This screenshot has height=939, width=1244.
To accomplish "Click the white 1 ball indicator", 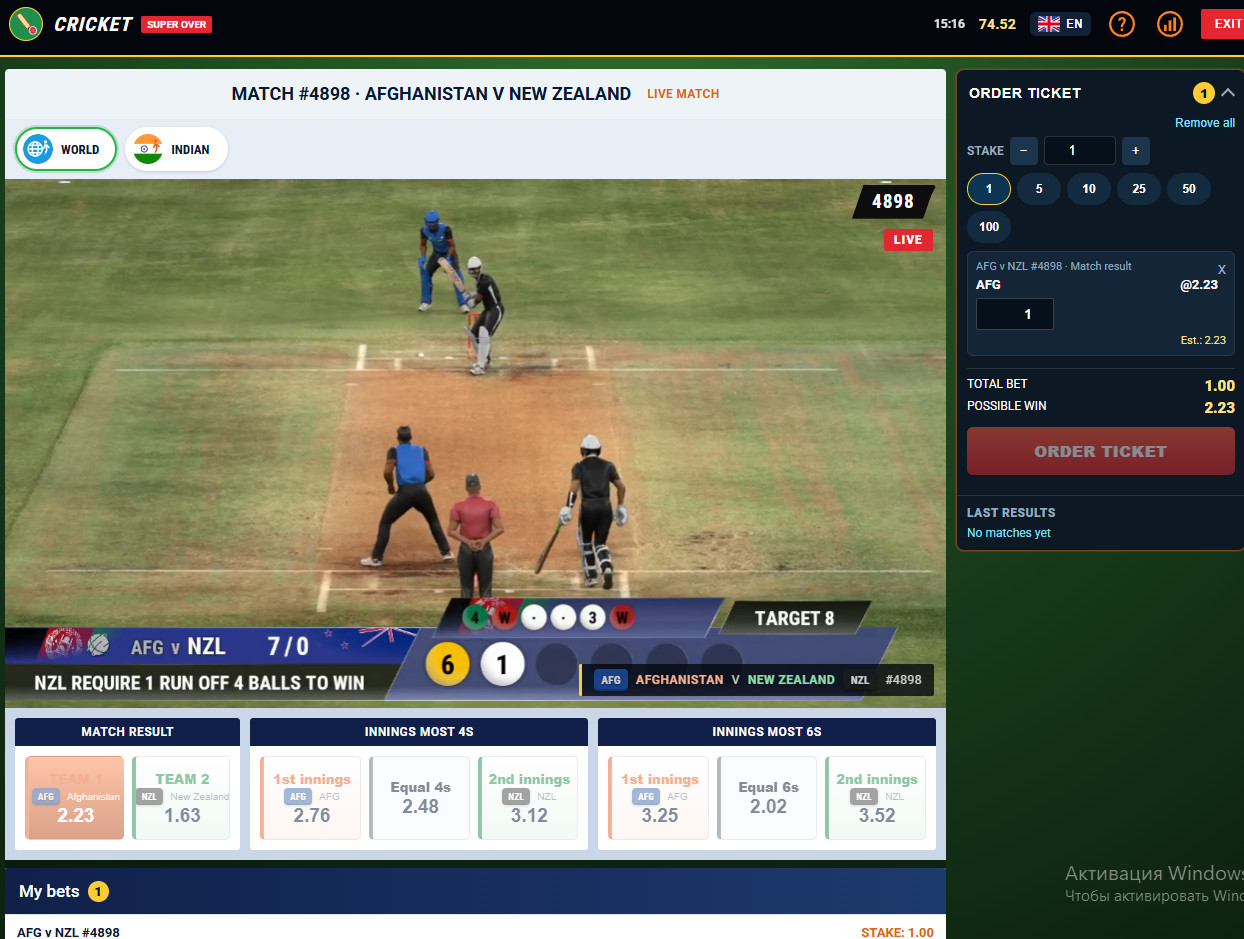I will coord(502,665).
